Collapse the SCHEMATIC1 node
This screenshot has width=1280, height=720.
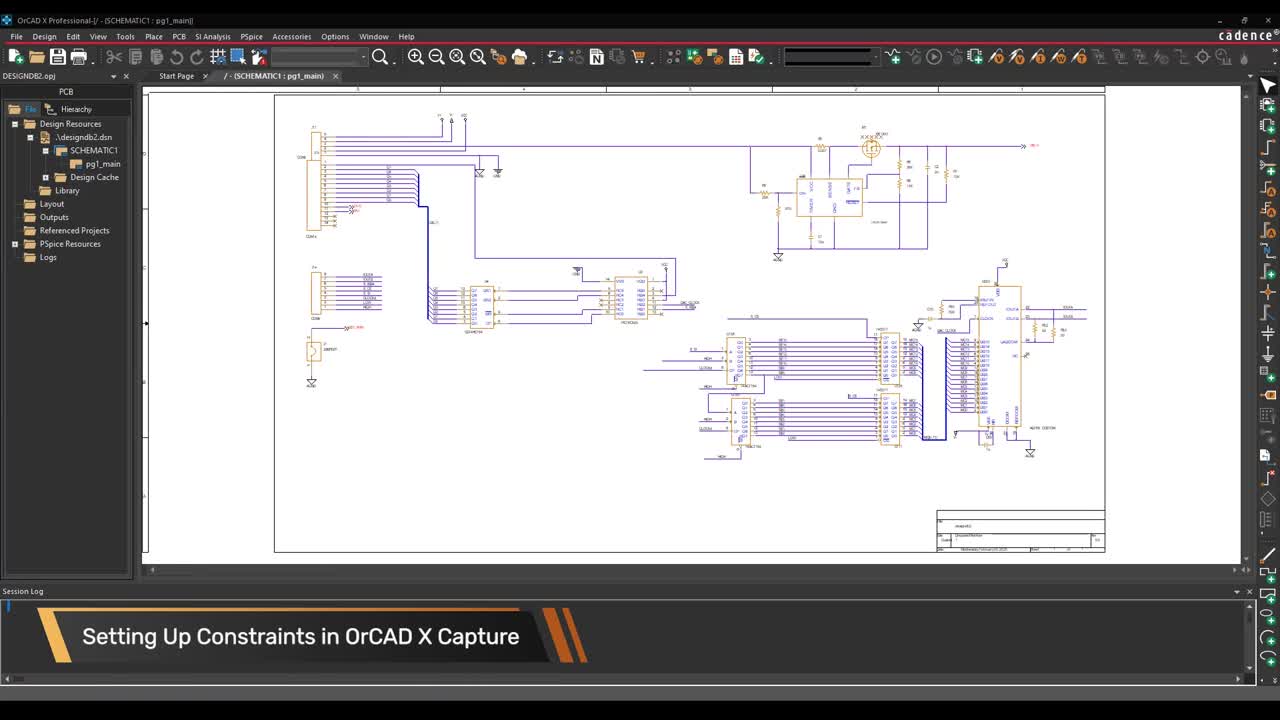[x=45, y=151]
